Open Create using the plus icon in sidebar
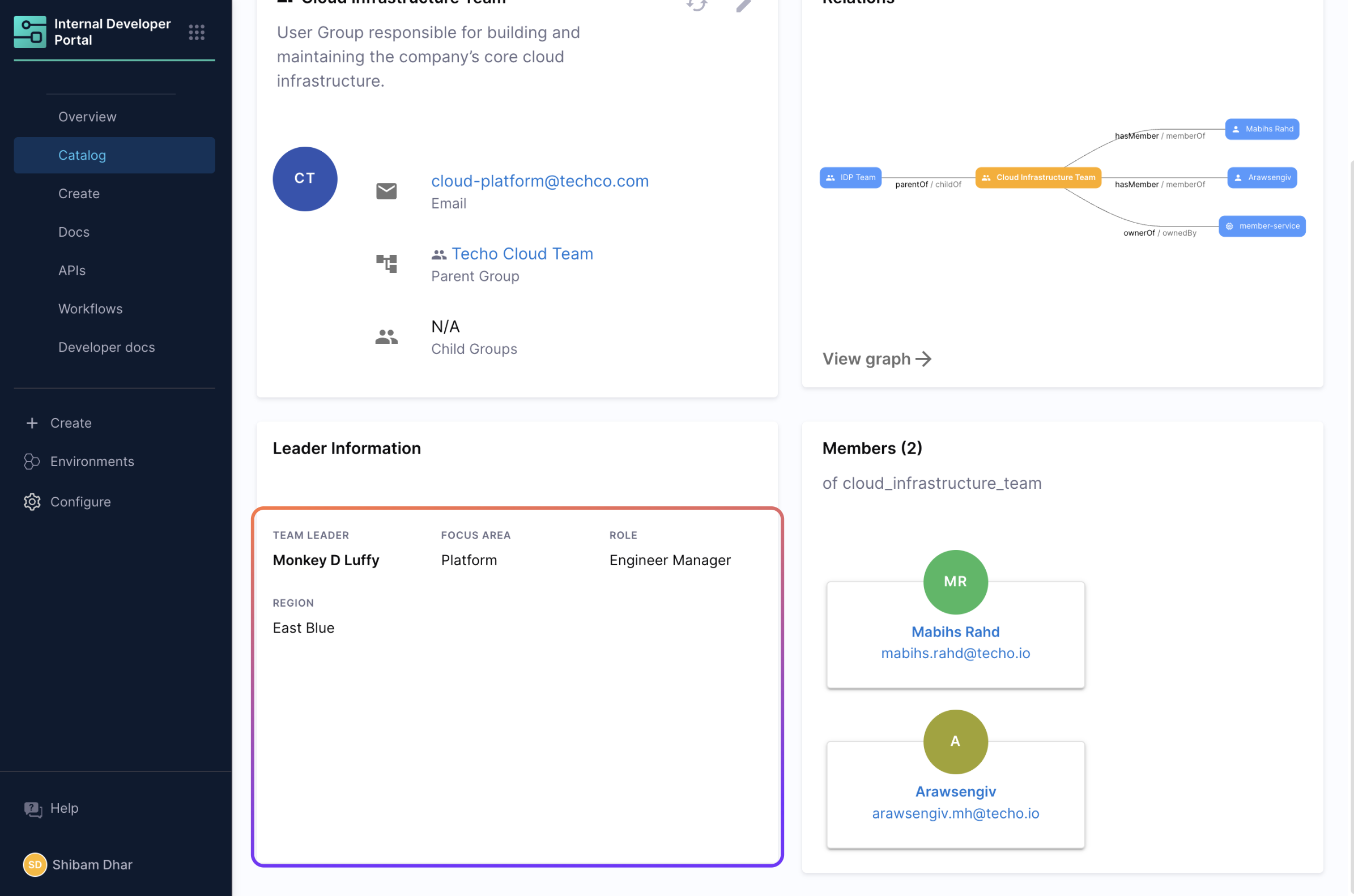This screenshot has height=896, width=1354. (x=31, y=423)
